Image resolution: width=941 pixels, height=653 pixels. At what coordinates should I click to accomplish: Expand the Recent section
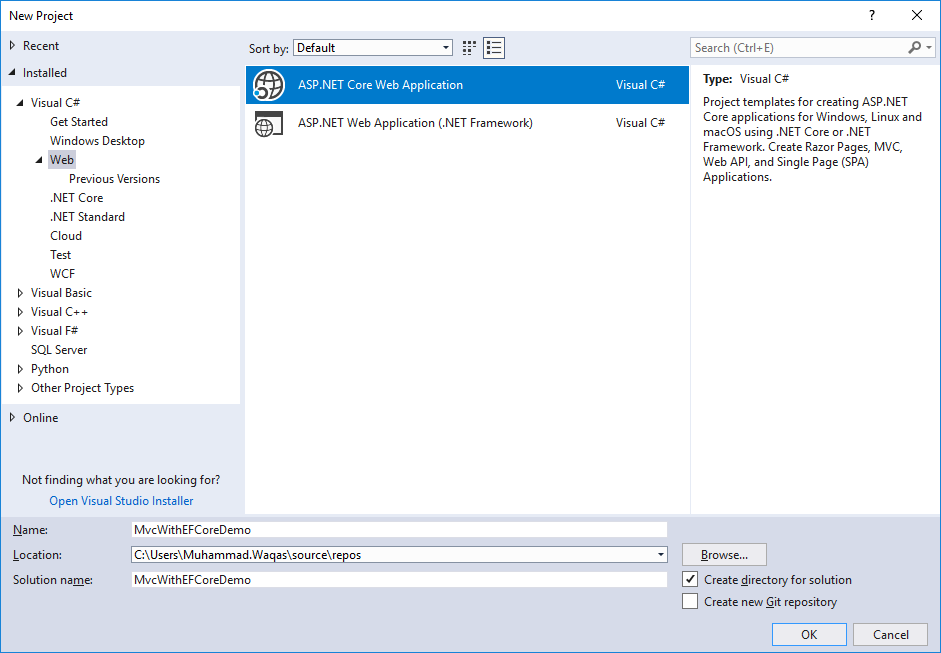point(12,46)
